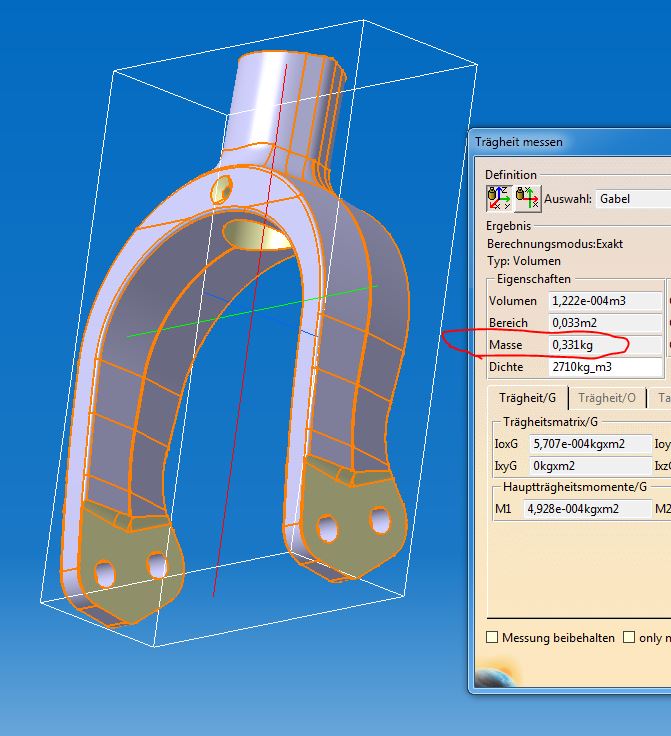Toggle the 'only' checkbox beside Messung beibehalten

[x=629, y=637]
